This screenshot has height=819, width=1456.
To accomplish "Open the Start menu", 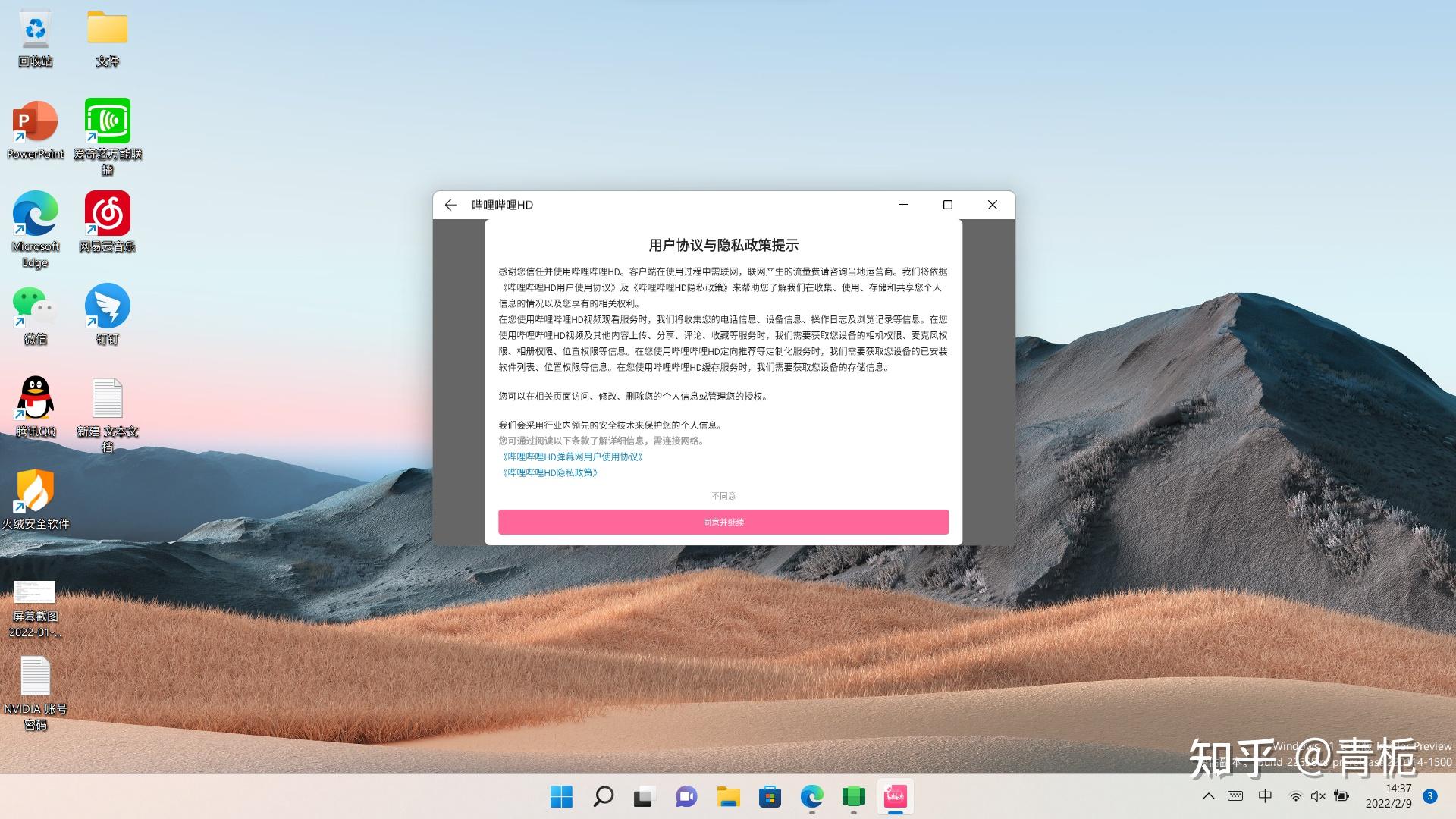I will point(561,797).
